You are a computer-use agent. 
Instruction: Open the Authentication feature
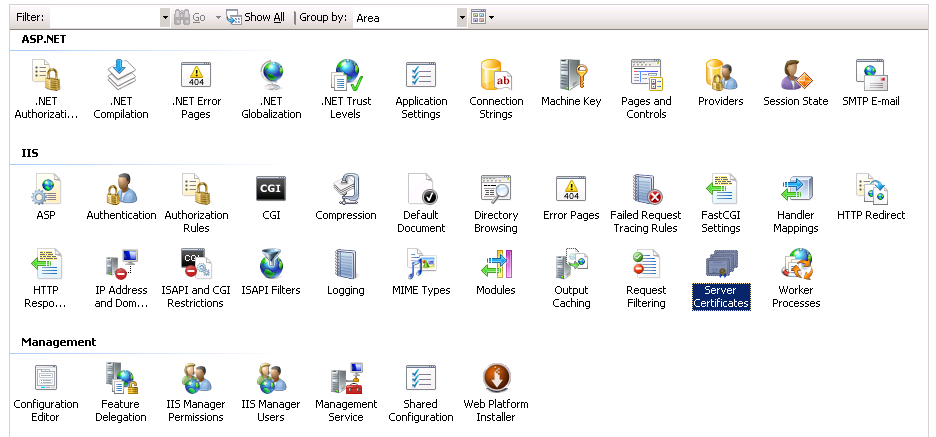click(x=121, y=197)
